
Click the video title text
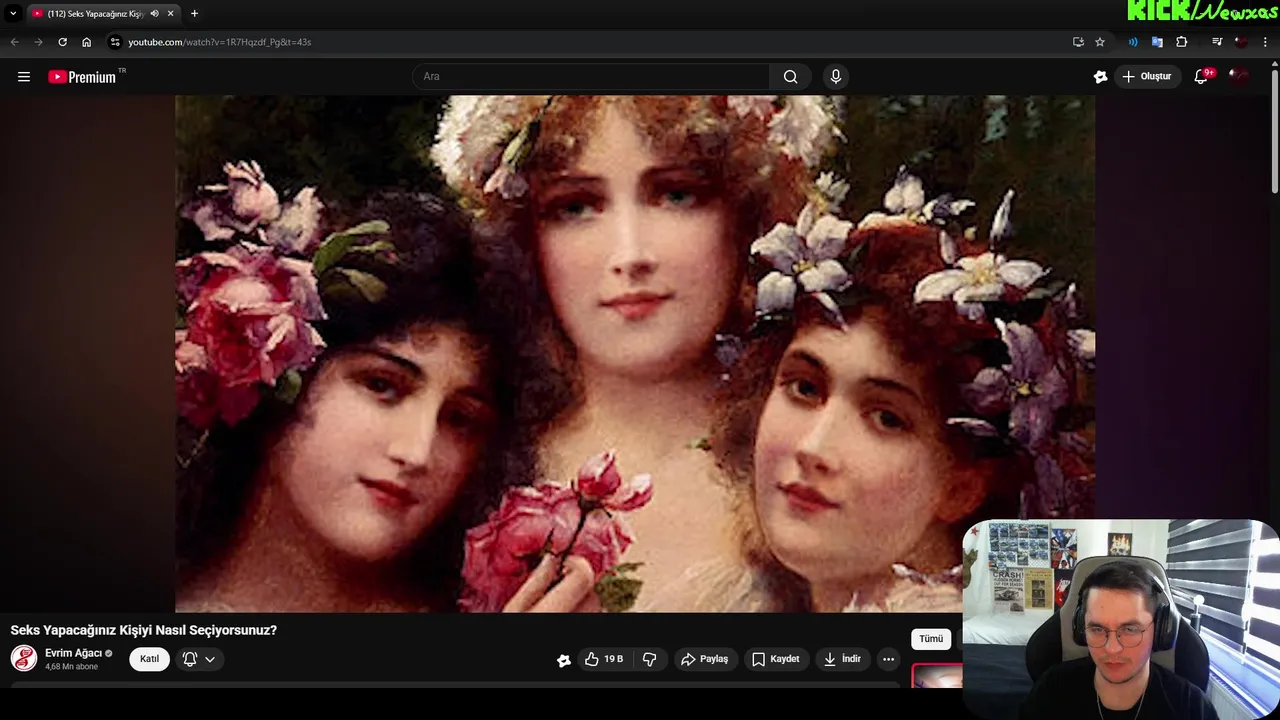(144, 630)
